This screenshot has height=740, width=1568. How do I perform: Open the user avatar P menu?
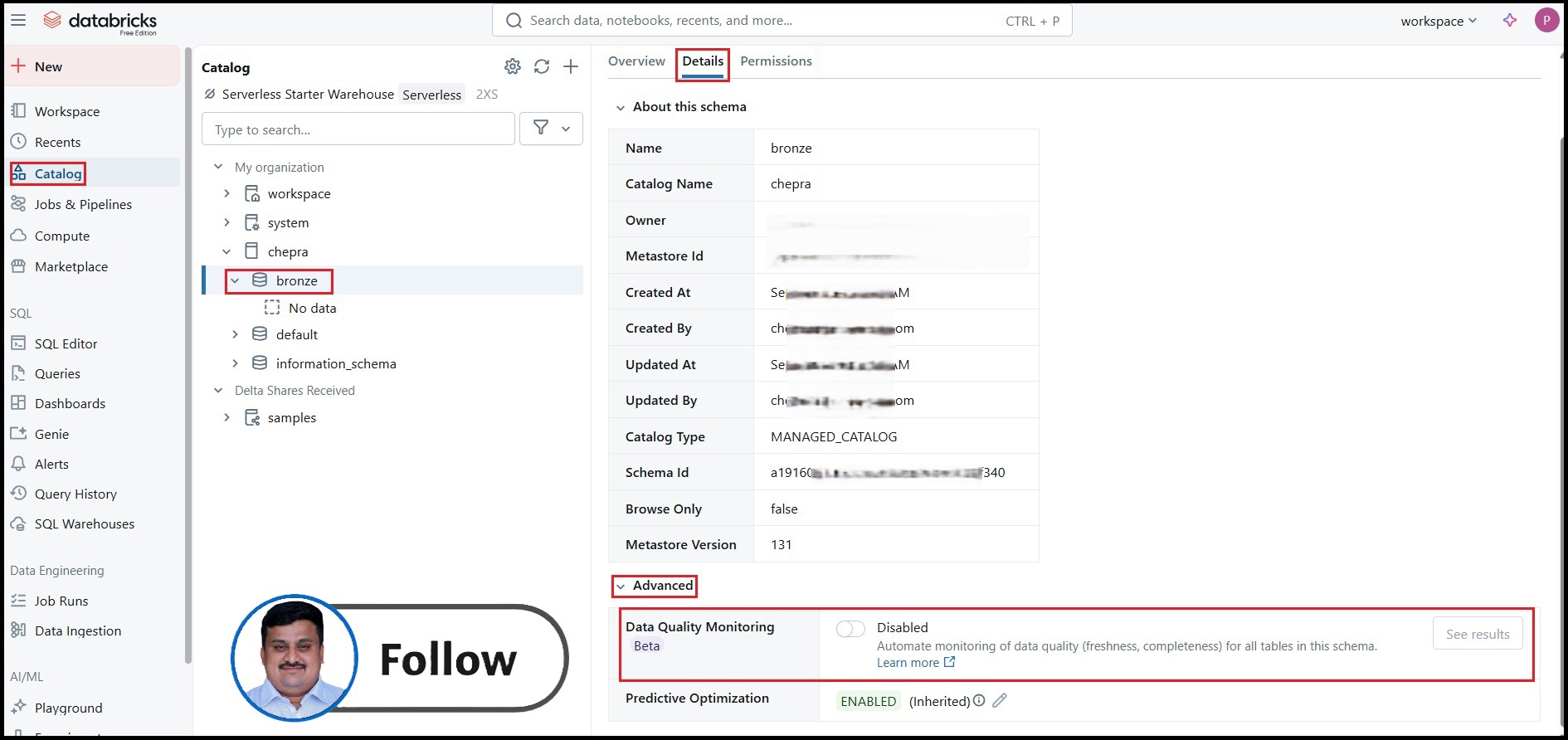click(x=1546, y=21)
